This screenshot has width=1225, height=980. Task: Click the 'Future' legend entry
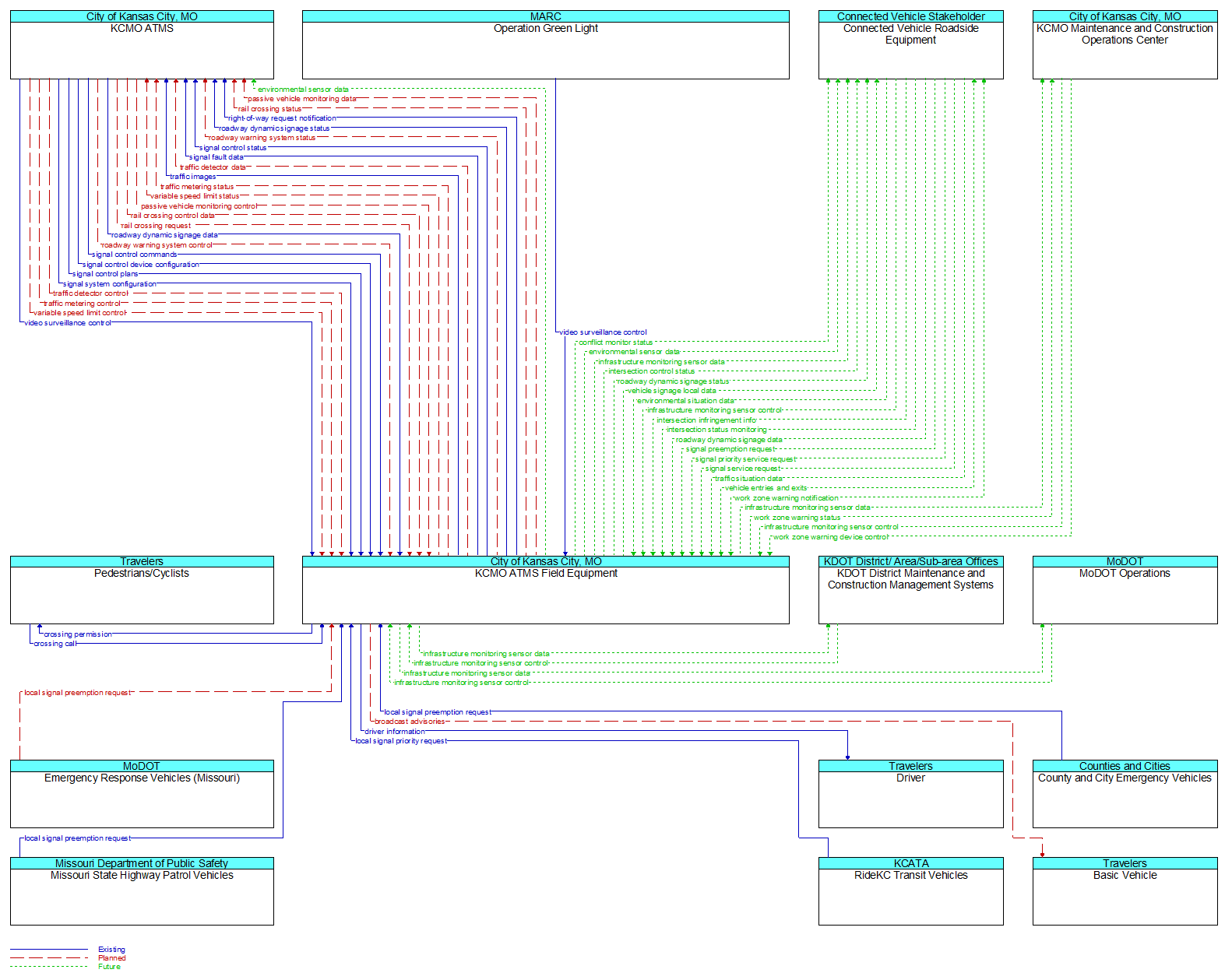coord(109,967)
